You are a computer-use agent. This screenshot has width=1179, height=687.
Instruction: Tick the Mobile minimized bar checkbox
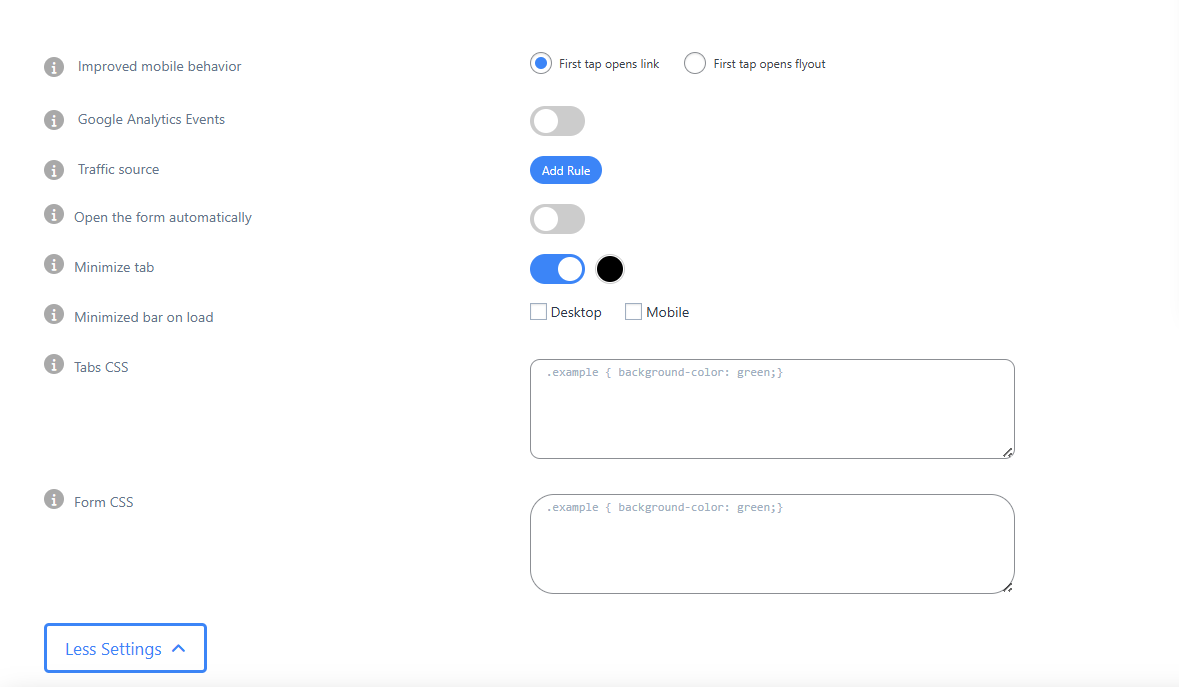(x=633, y=312)
